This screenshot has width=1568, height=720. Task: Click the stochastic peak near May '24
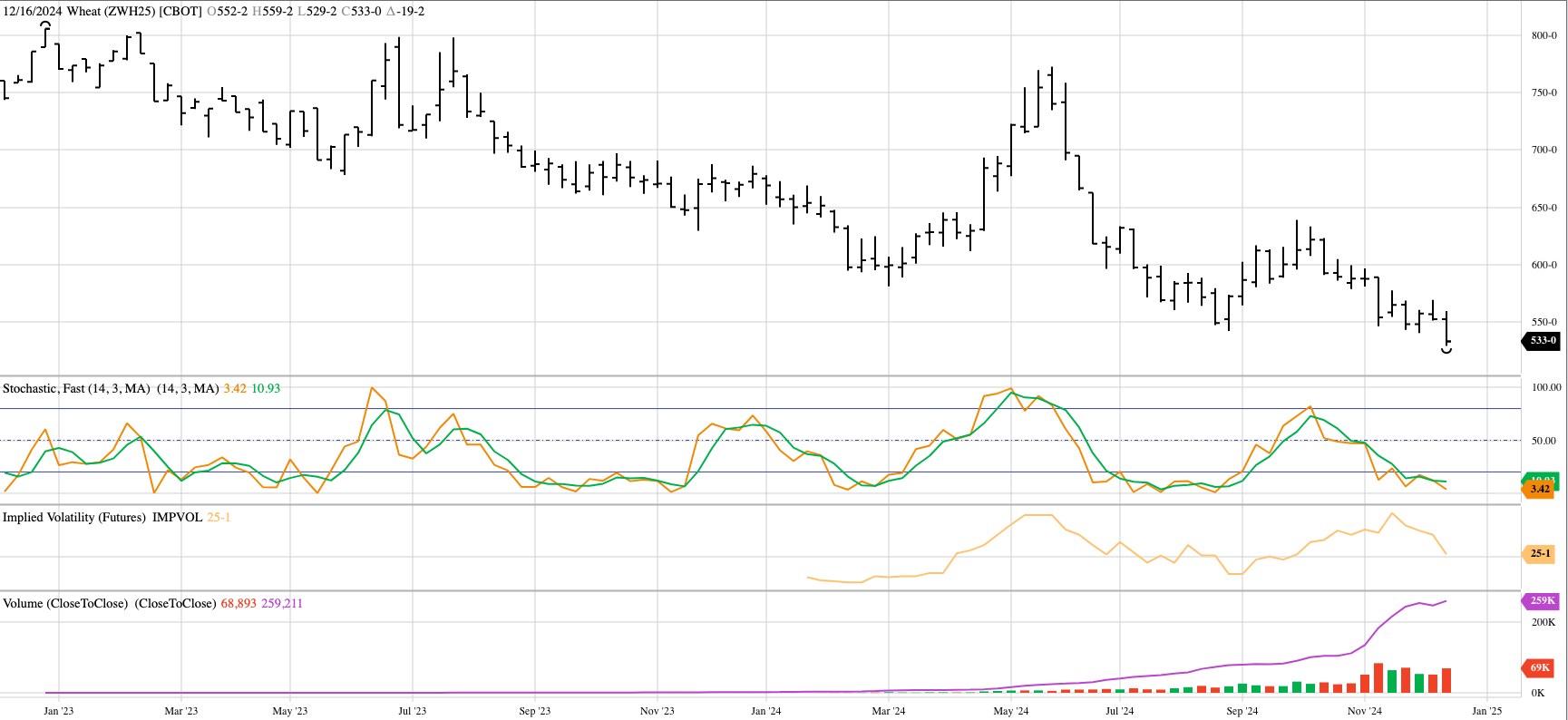tap(1011, 389)
